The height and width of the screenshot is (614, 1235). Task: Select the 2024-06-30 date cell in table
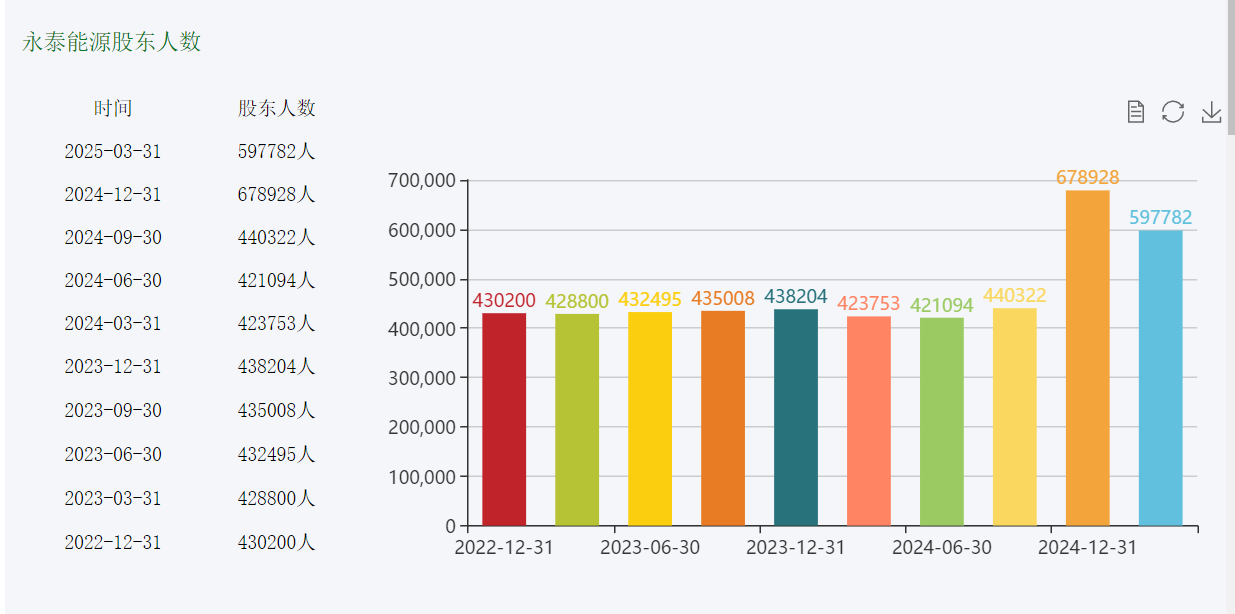click(113, 280)
